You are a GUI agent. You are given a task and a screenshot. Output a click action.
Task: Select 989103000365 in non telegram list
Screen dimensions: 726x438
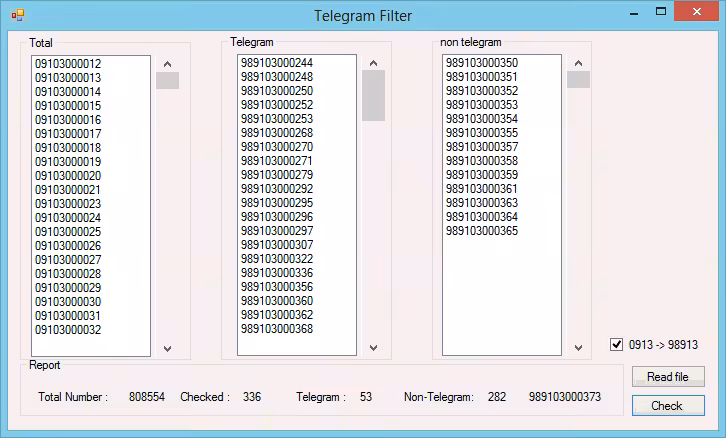tap(482, 231)
